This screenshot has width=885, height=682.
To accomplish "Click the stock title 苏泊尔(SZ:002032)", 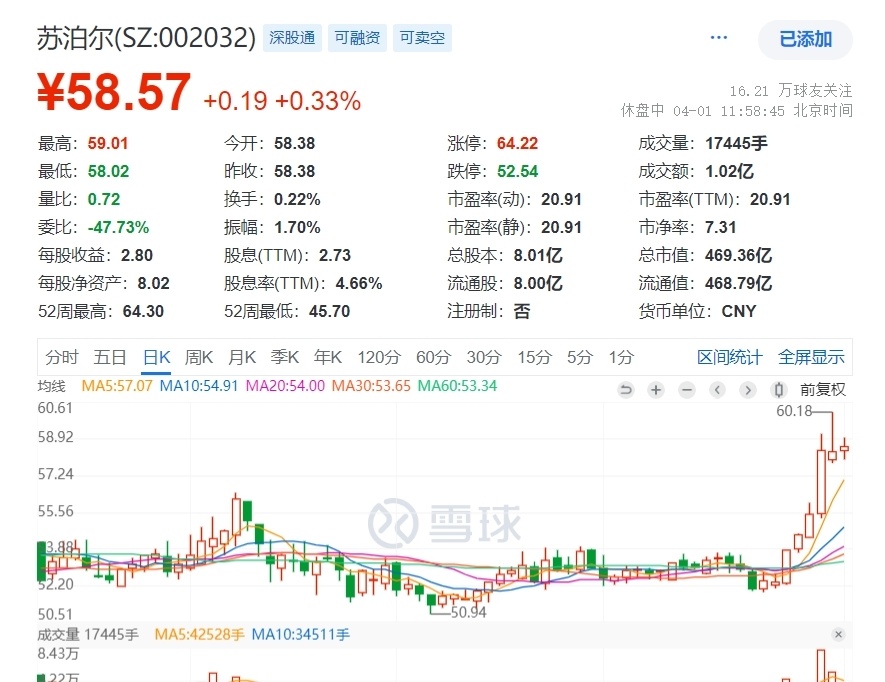I will [146, 38].
